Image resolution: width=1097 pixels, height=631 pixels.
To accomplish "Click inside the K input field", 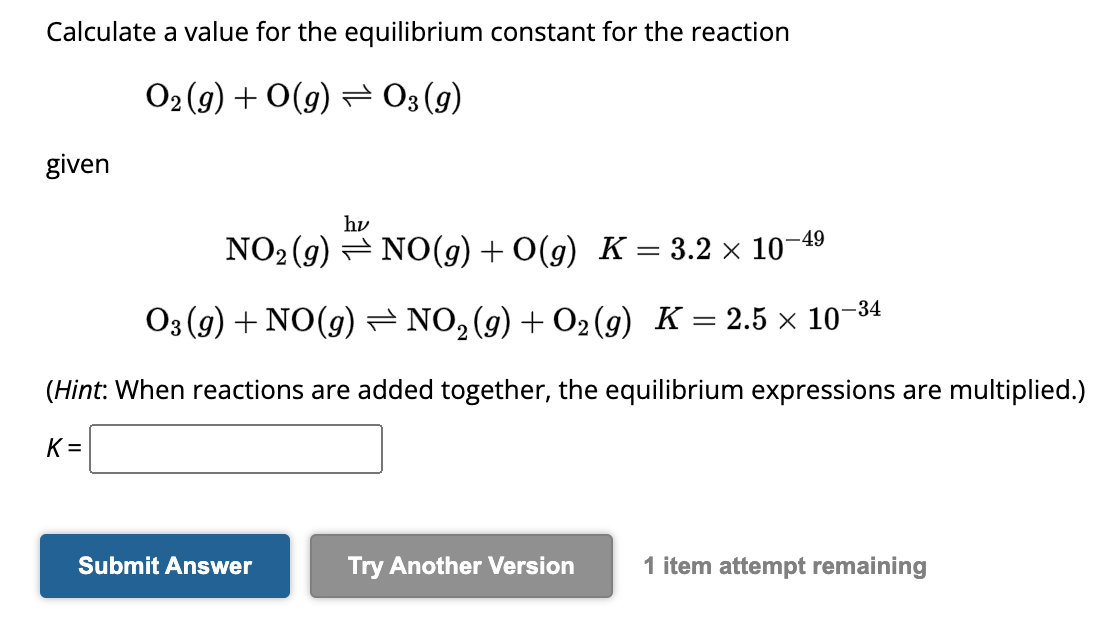I will [x=235, y=449].
